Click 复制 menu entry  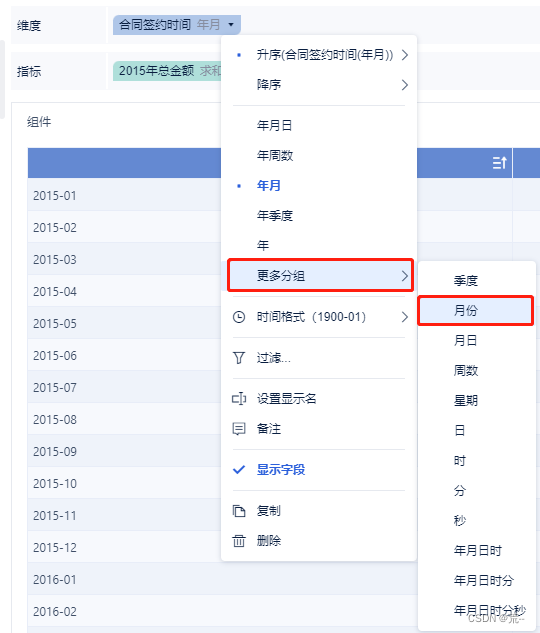[x=319, y=511]
